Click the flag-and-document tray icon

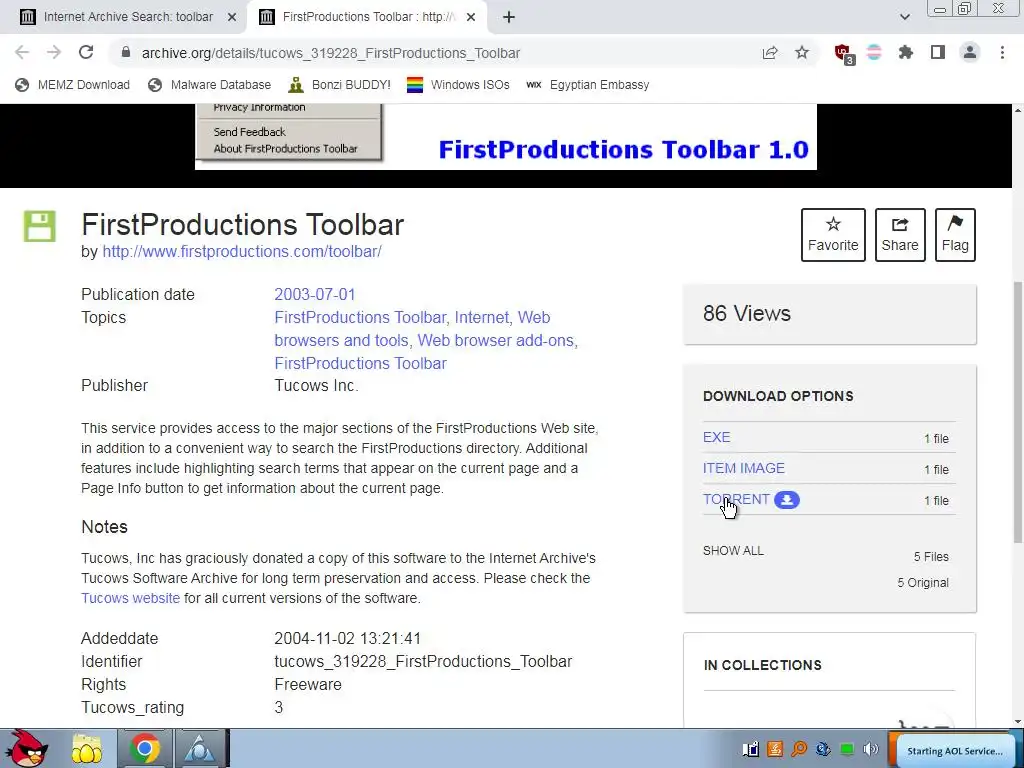coord(751,749)
